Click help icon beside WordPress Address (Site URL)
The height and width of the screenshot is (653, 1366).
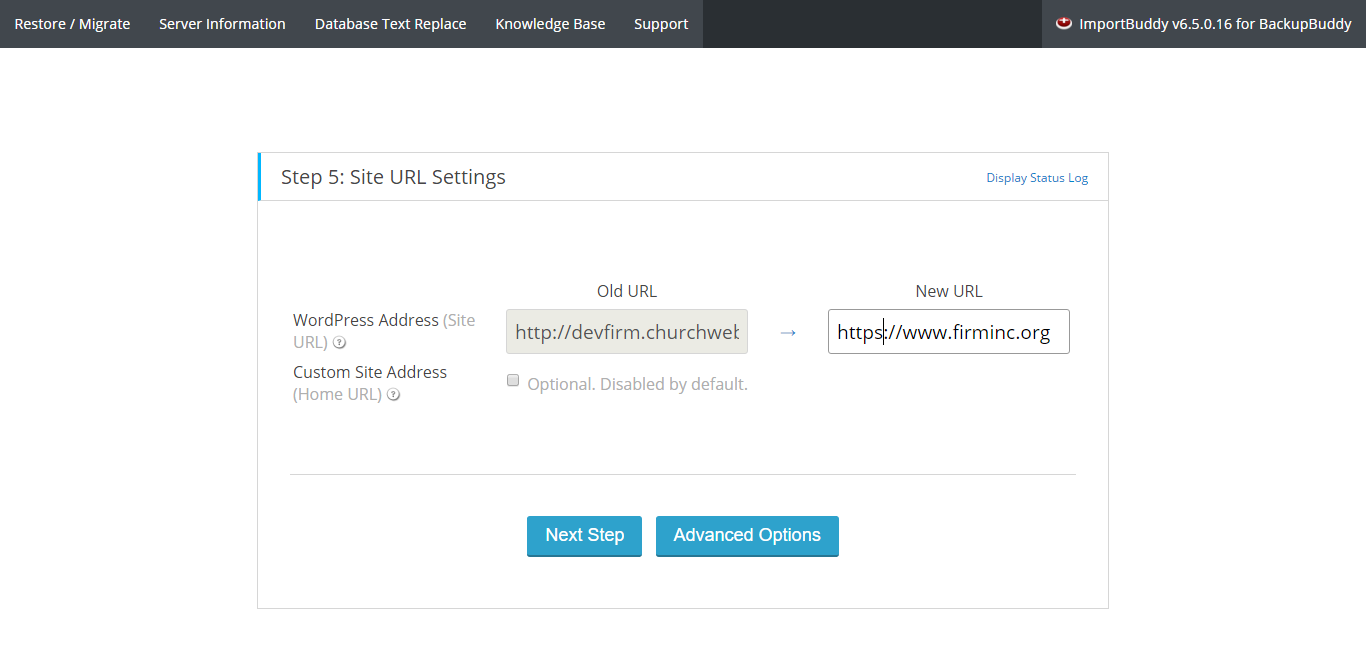click(340, 343)
